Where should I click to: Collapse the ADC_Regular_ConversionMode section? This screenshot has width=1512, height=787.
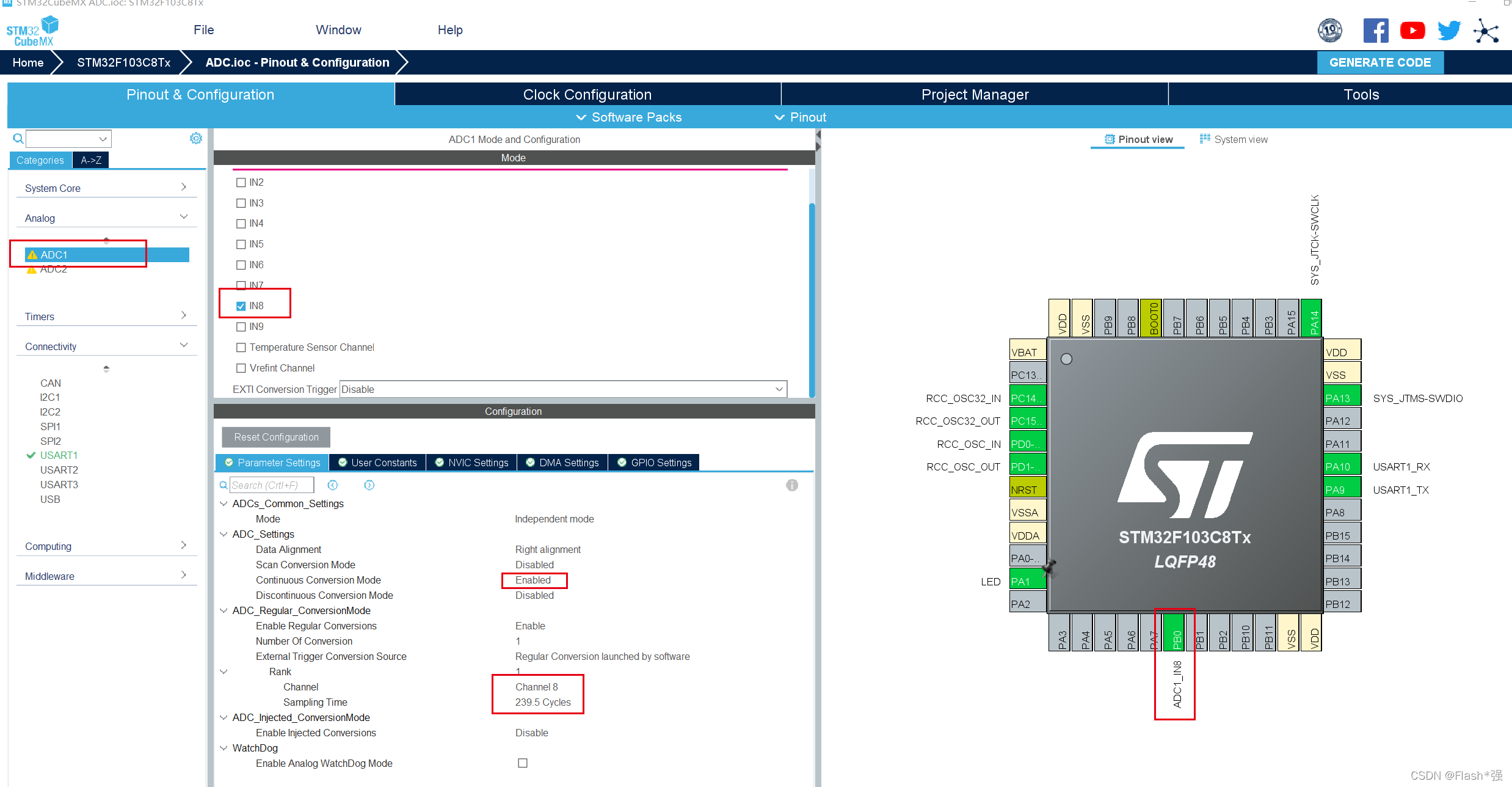[224, 610]
